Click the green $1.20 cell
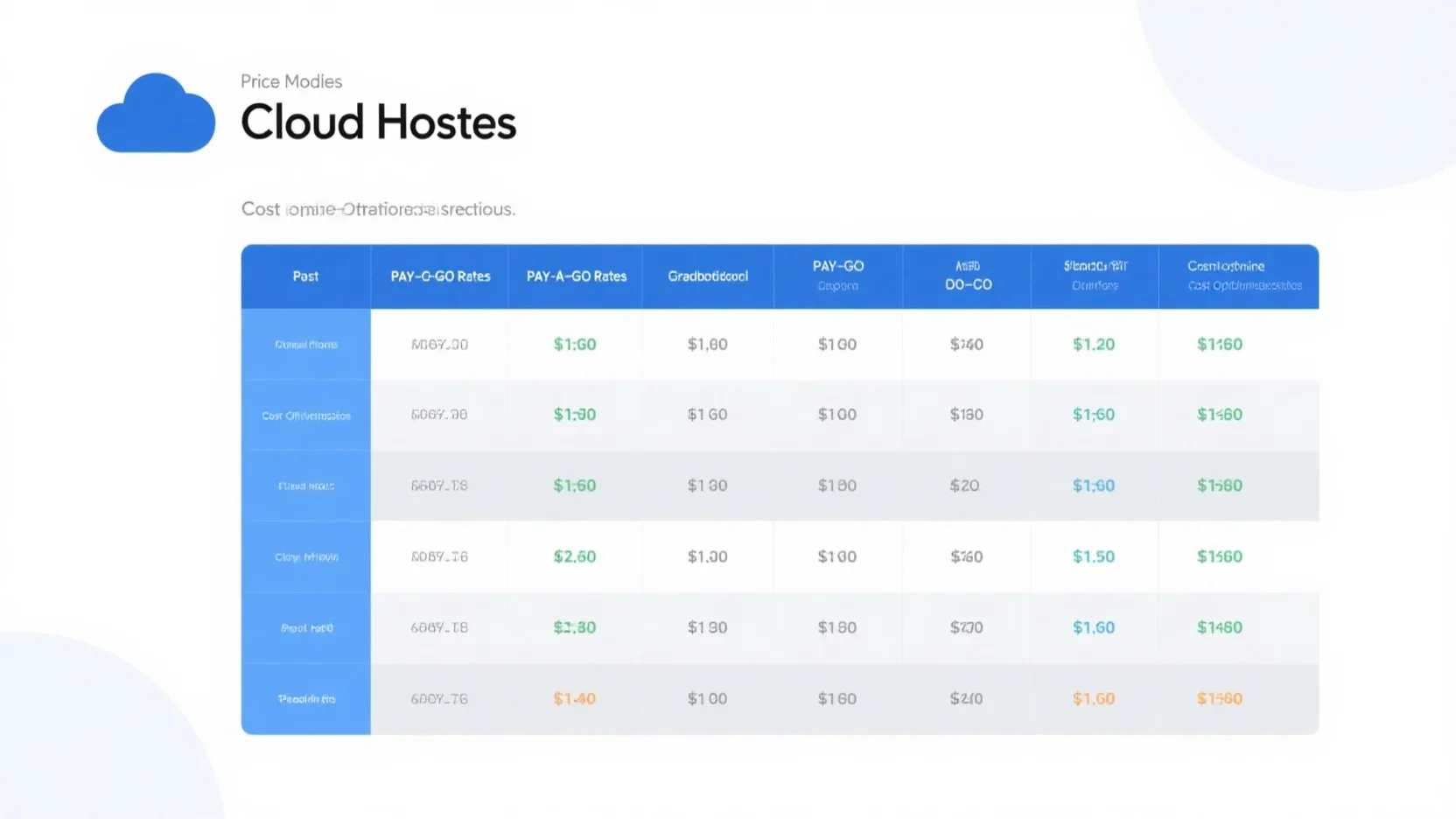Viewport: 1456px width, 819px height. pos(1094,344)
